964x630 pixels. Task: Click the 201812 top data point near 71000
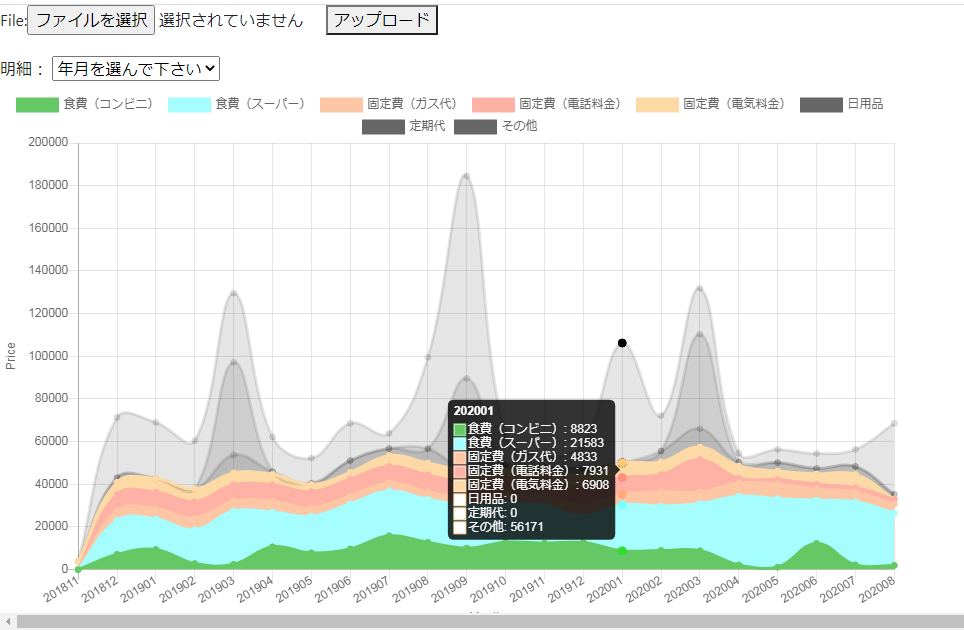pos(117,417)
